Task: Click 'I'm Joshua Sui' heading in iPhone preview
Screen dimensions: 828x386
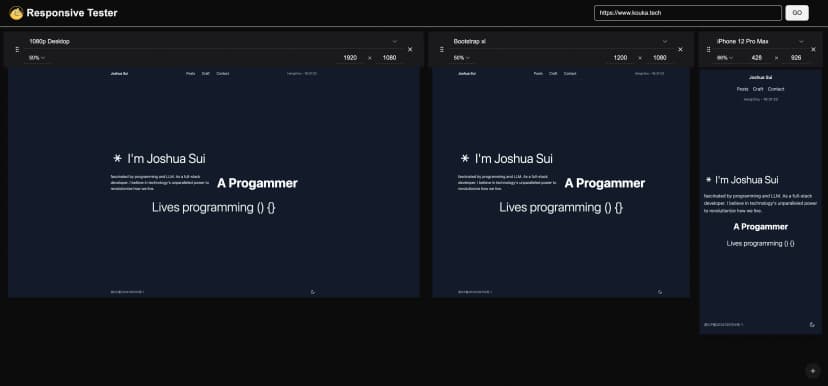Action: [x=747, y=180]
